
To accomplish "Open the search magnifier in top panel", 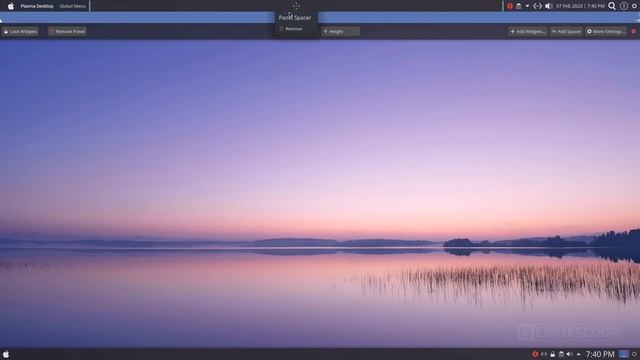I will point(612,6).
